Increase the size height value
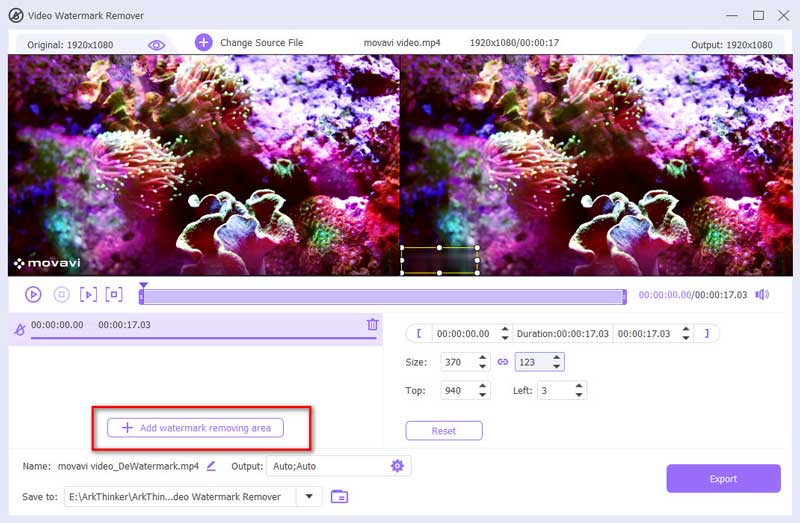Image resolution: width=800 pixels, height=523 pixels. (x=557, y=358)
